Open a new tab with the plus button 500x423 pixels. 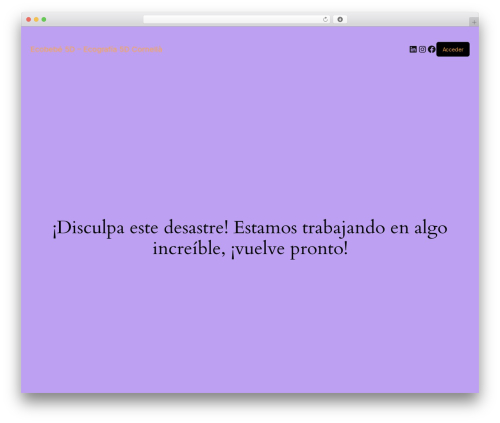(x=474, y=22)
